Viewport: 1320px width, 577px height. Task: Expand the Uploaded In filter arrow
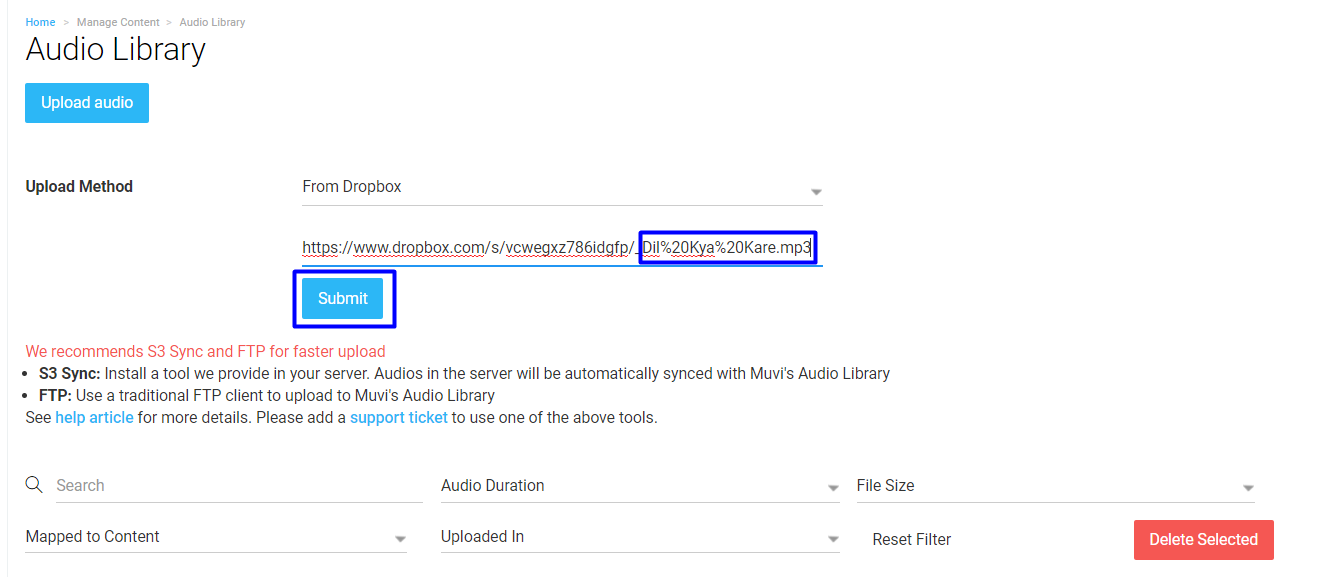[833, 539]
